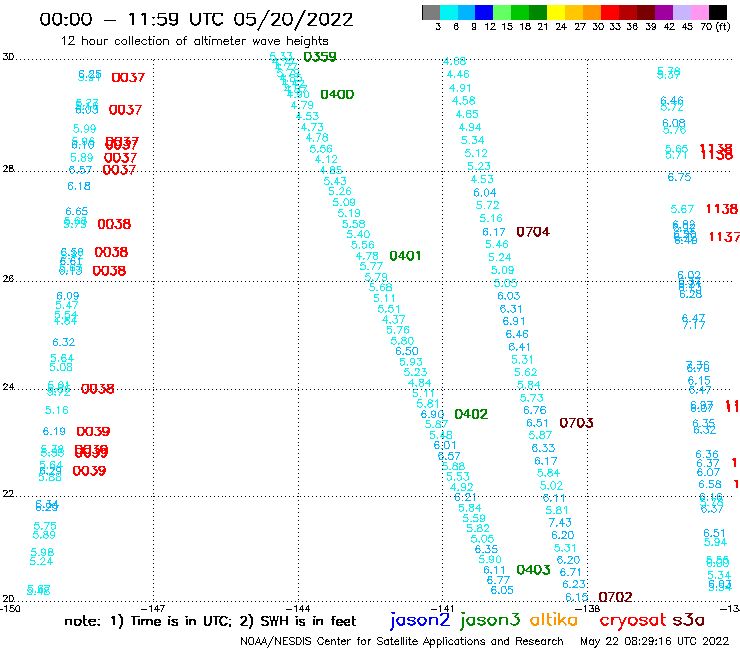Click the cyan swatch in the color legend
This screenshot has height=650, width=740.
point(449,12)
